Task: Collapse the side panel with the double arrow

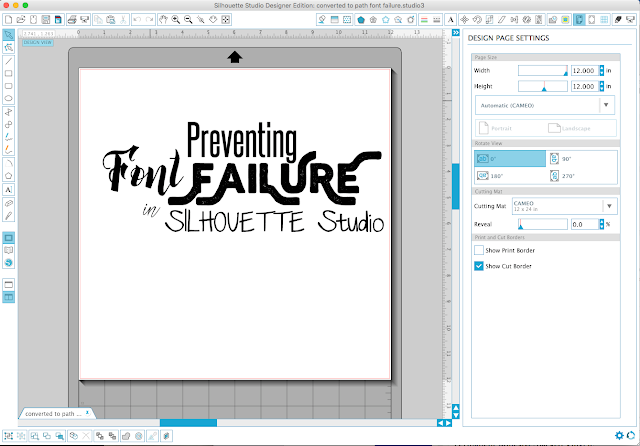Action: click(x=456, y=32)
